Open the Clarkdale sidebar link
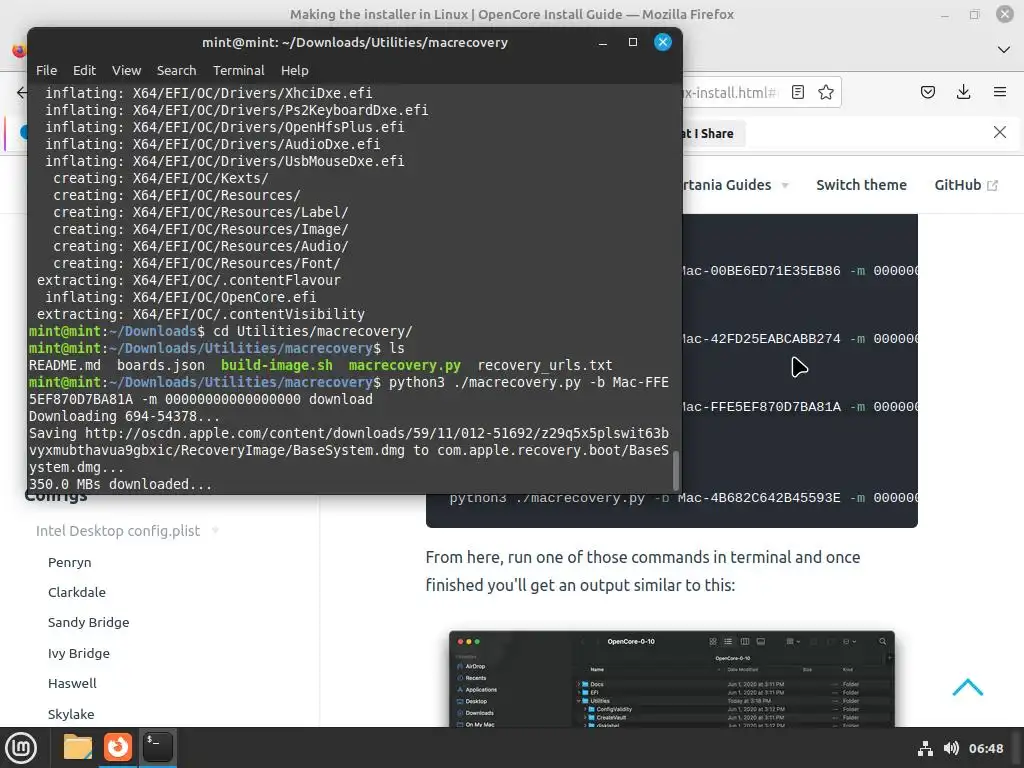The width and height of the screenshot is (1024, 768). coord(76,592)
